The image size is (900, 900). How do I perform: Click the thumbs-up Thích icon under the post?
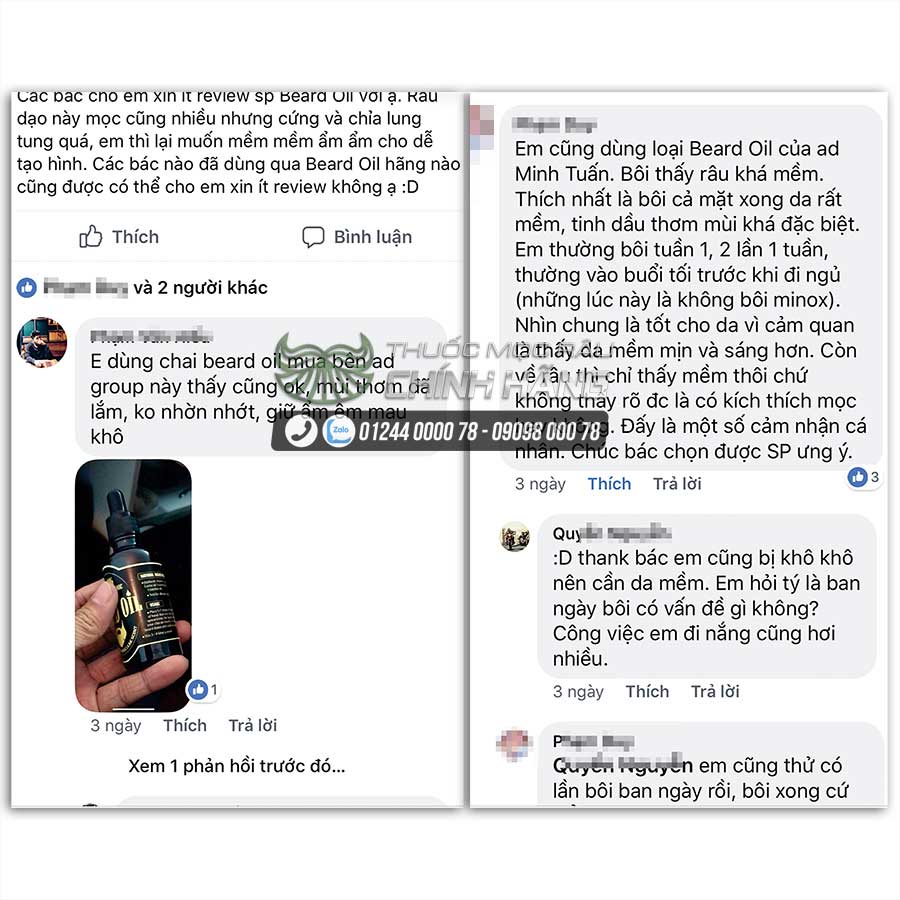click(91, 236)
